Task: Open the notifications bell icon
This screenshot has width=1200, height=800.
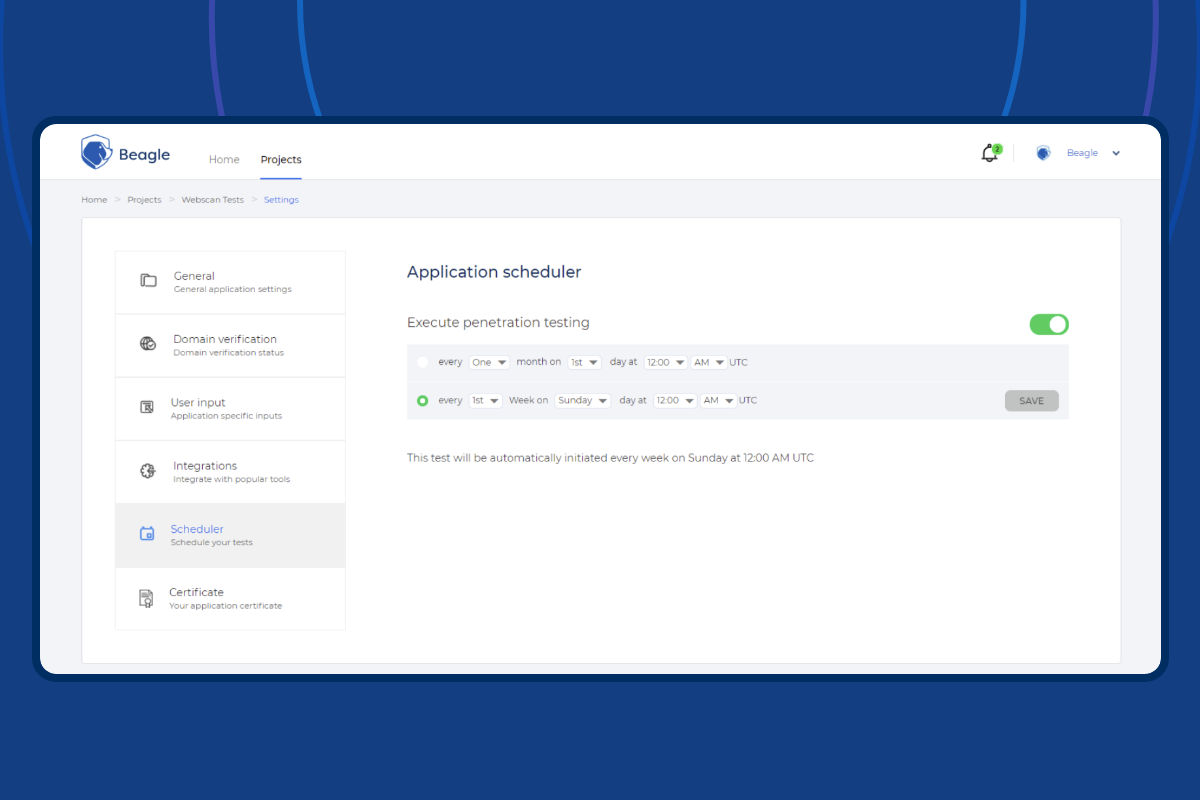Action: pos(989,153)
